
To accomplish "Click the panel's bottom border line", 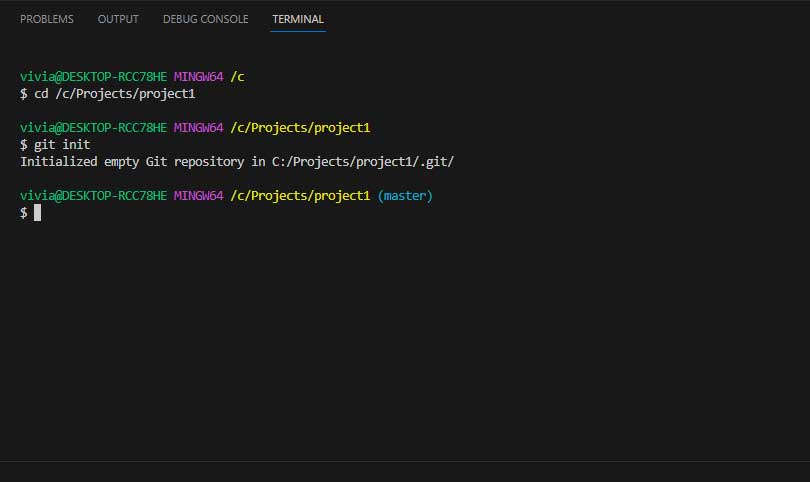I will [405, 461].
